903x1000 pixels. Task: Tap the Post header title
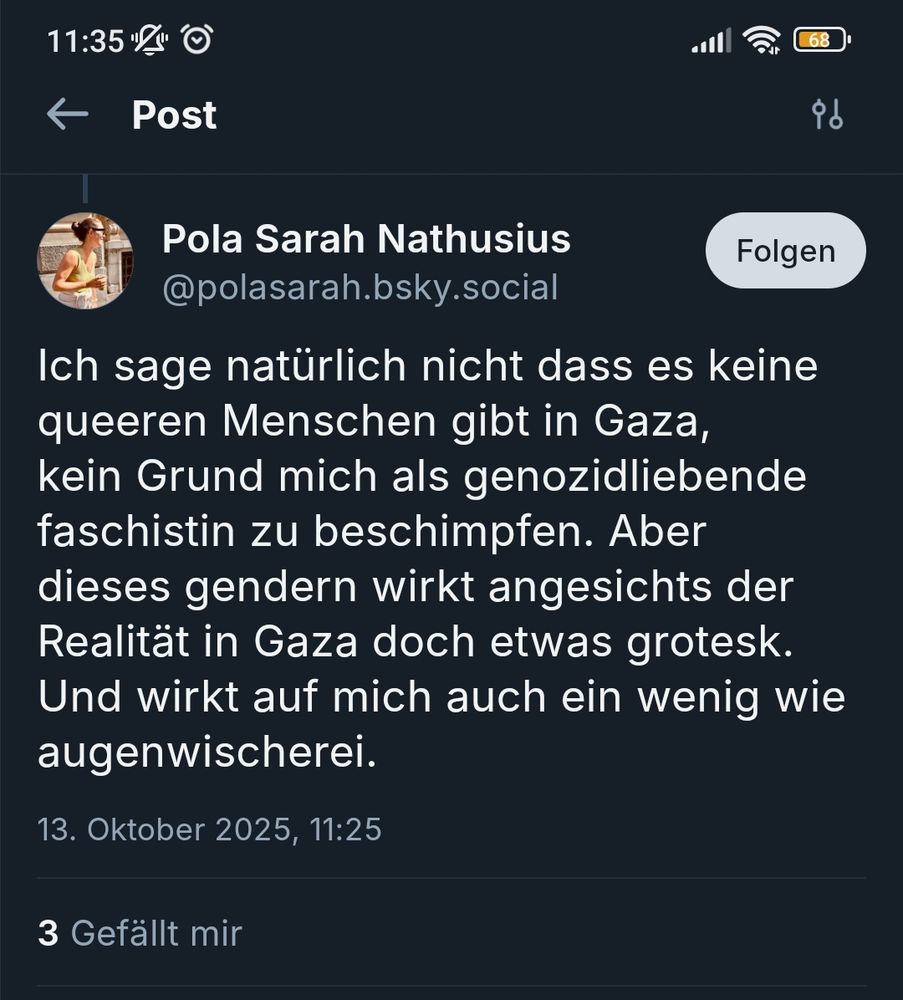point(173,114)
